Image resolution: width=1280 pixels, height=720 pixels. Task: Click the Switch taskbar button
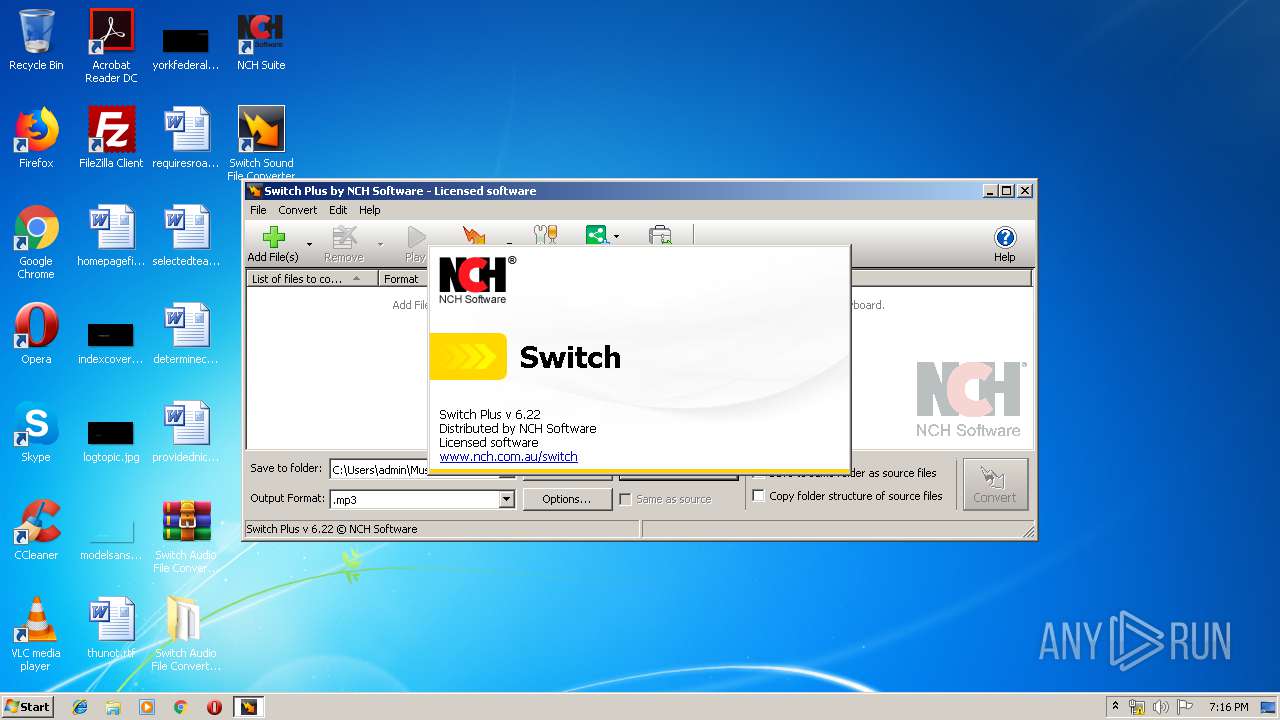[x=248, y=707]
